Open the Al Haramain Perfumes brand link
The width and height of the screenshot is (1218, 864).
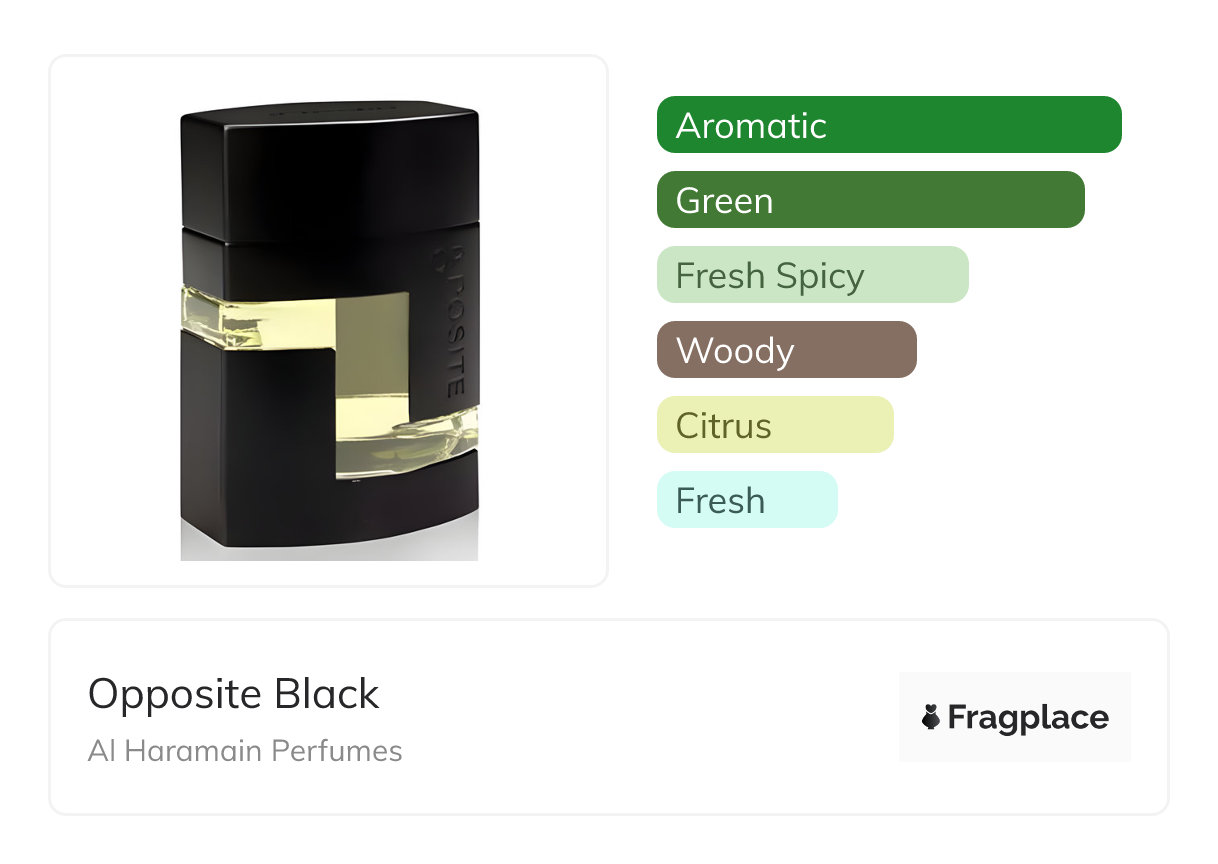point(245,751)
